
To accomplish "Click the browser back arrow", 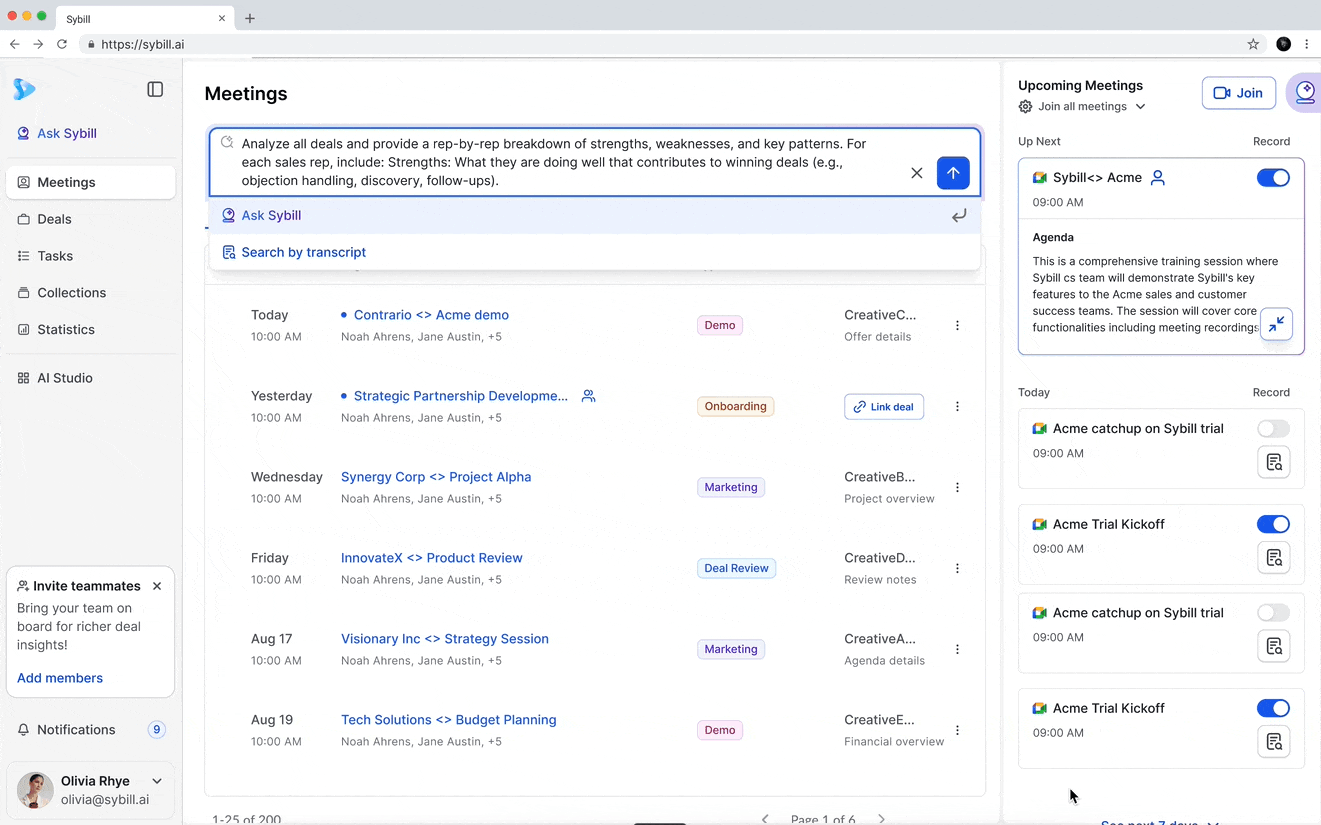I will (14, 44).
